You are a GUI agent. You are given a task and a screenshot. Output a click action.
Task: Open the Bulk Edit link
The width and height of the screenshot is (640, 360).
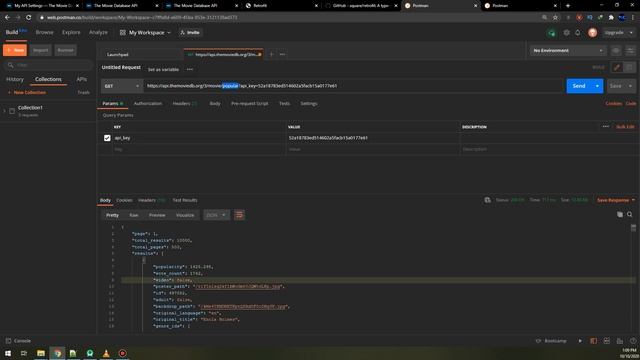[x=625, y=127]
